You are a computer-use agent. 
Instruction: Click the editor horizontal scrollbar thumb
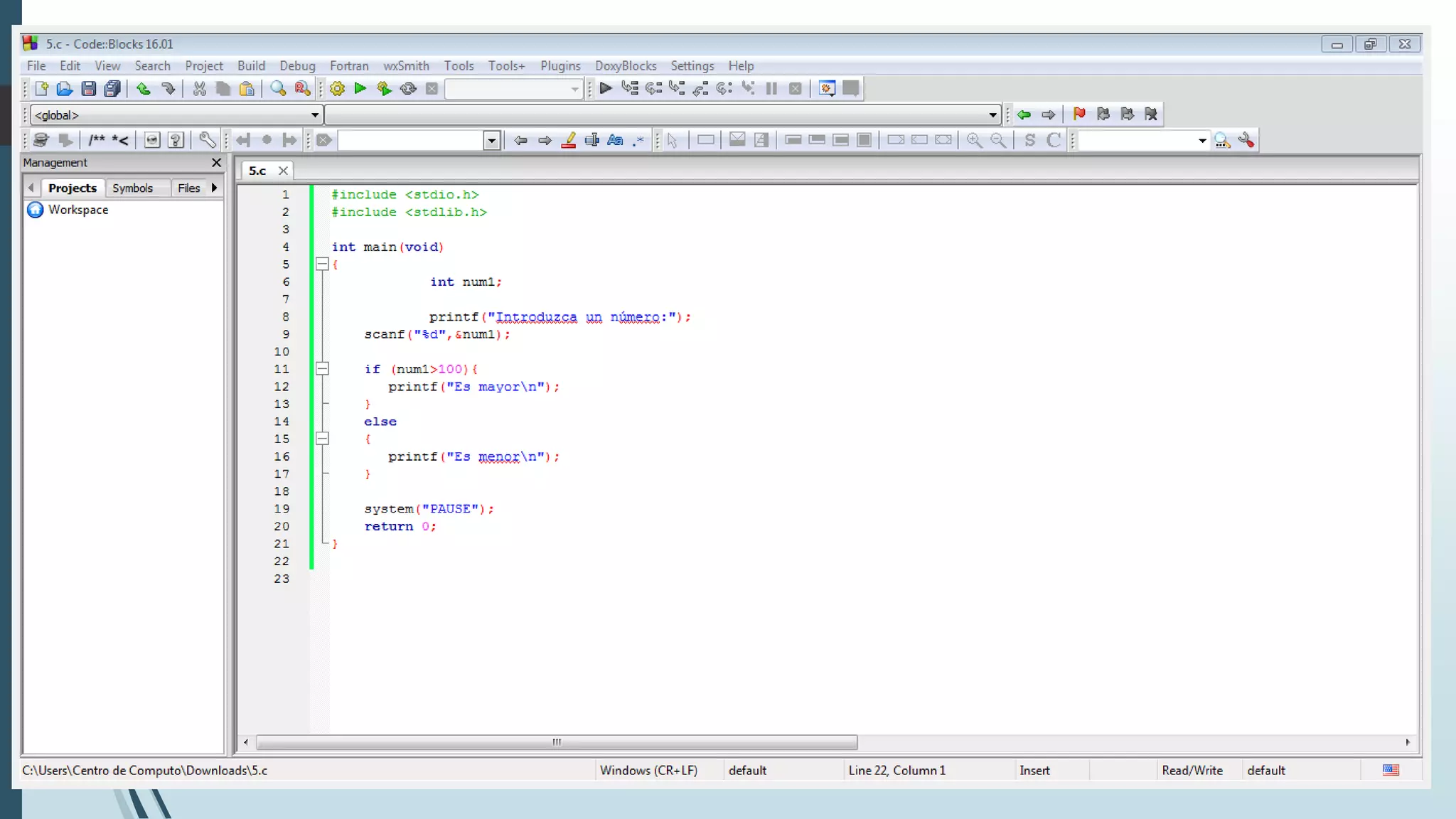[x=557, y=742]
